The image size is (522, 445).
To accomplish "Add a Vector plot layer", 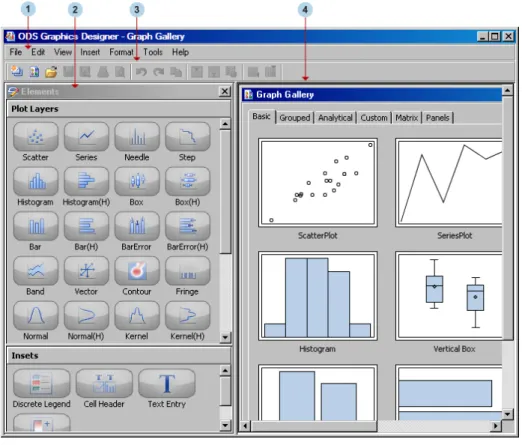I will [86, 270].
